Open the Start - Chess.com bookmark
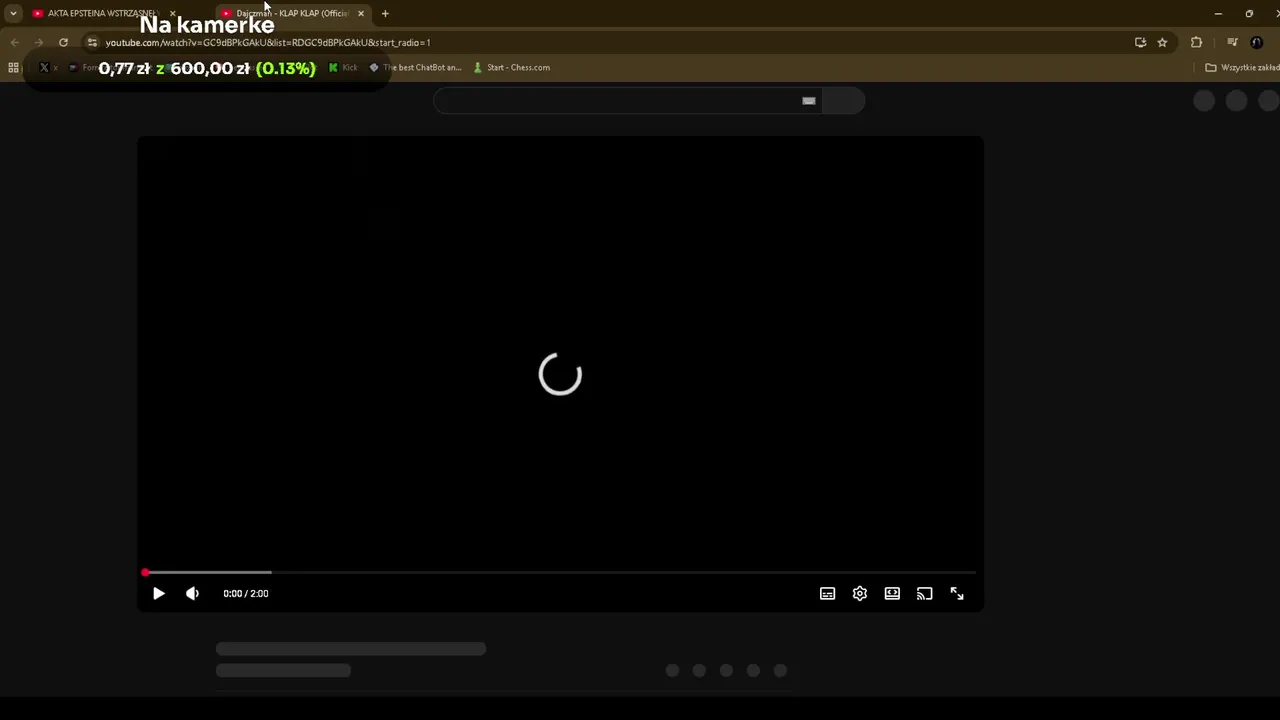Viewport: 1280px width, 720px height. click(x=511, y=67)
